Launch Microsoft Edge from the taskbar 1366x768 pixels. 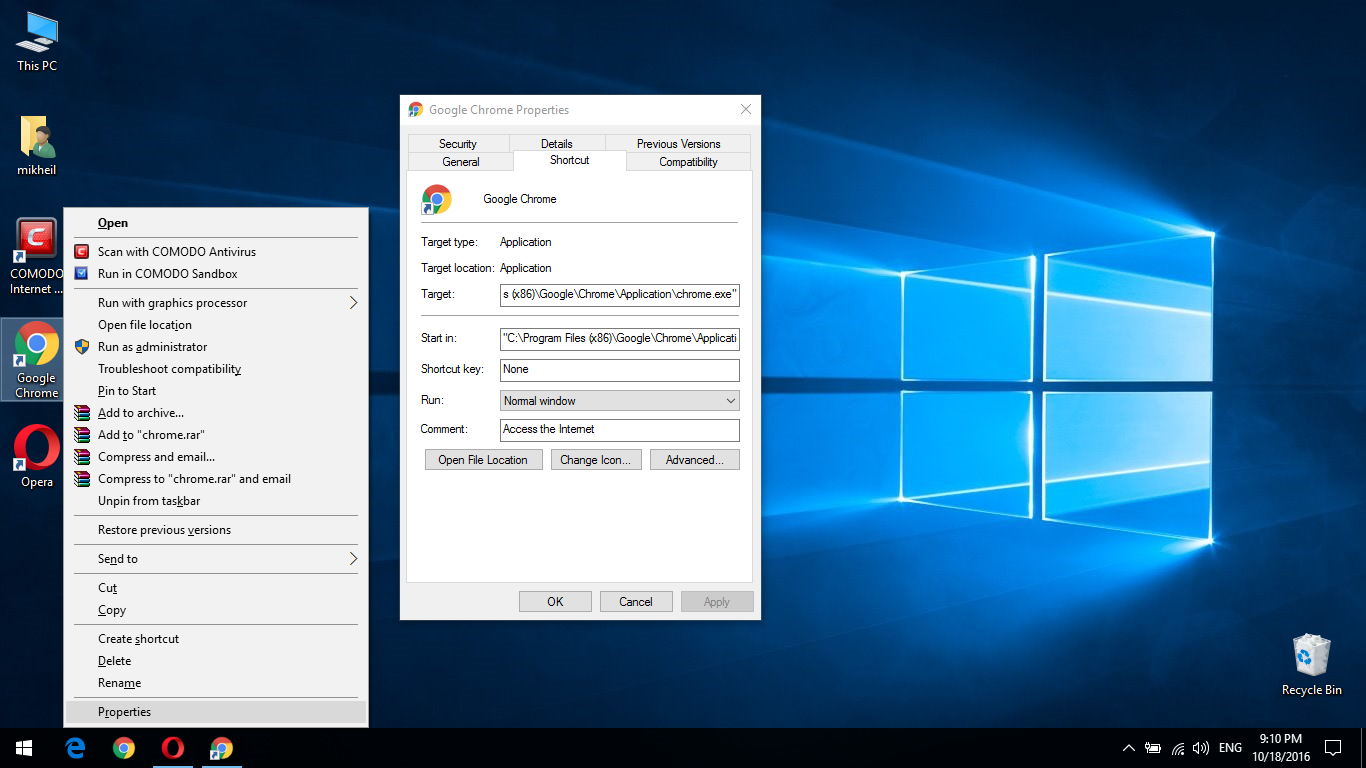pyautogui.click(x=75, y=748)
